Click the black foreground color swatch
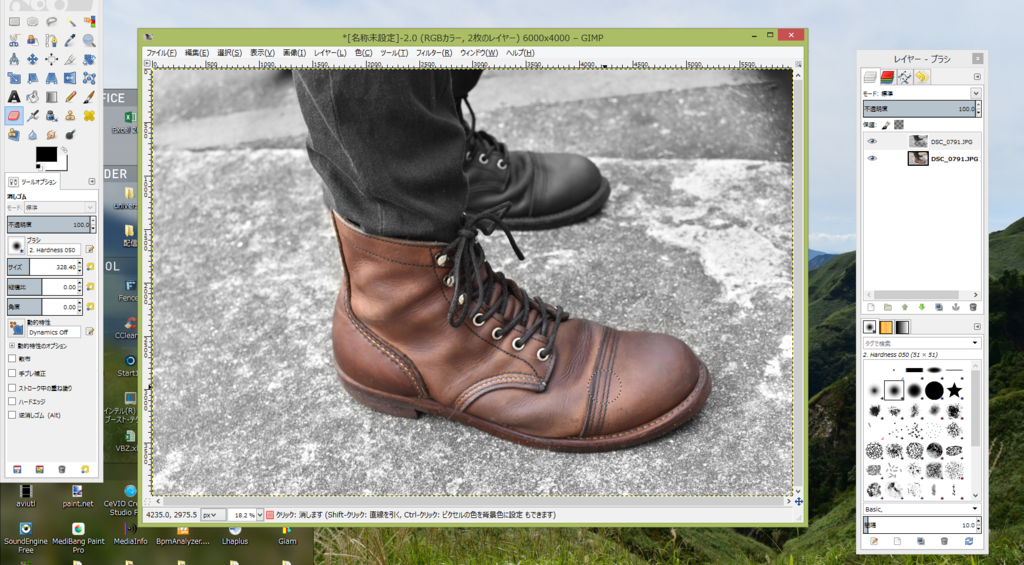1024x565 pixels. 47,154
